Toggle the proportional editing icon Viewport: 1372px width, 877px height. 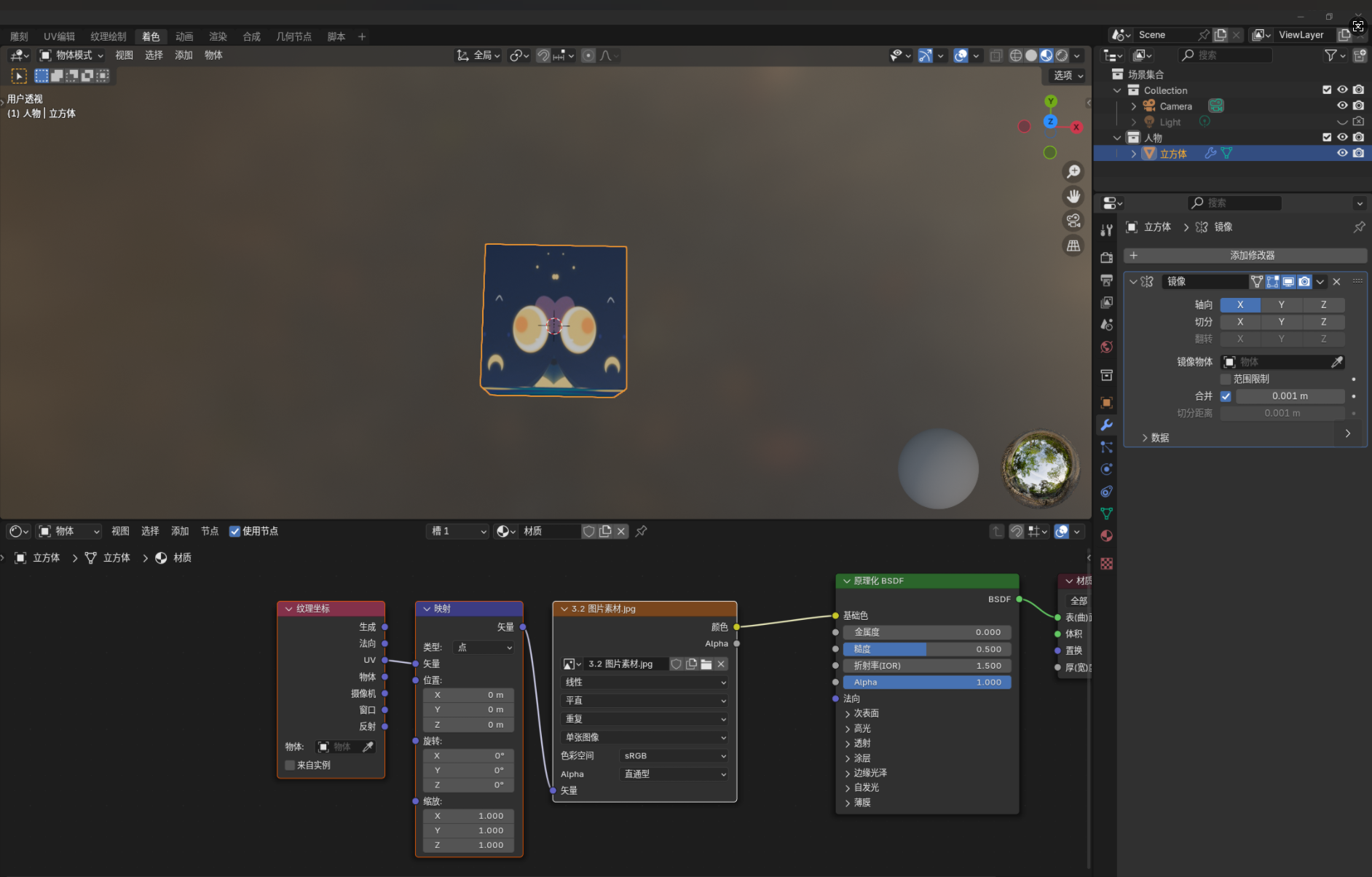pyautogui.click(x=588, y=55)
